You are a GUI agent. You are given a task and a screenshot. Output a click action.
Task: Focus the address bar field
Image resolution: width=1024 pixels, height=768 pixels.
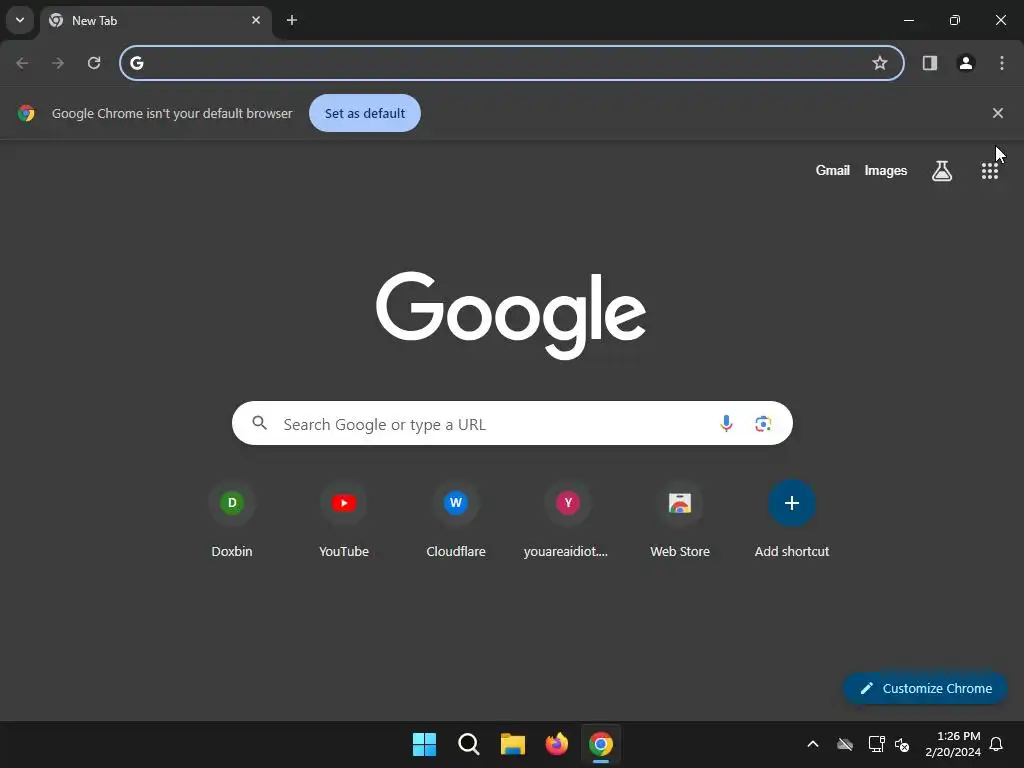(x=511, y=63)
